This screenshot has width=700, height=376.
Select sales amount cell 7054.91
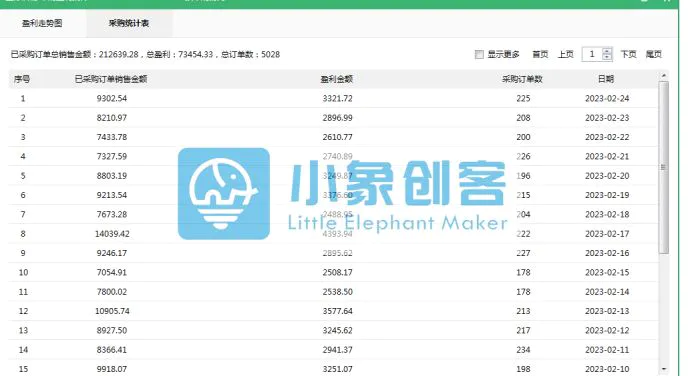point(112,272)
